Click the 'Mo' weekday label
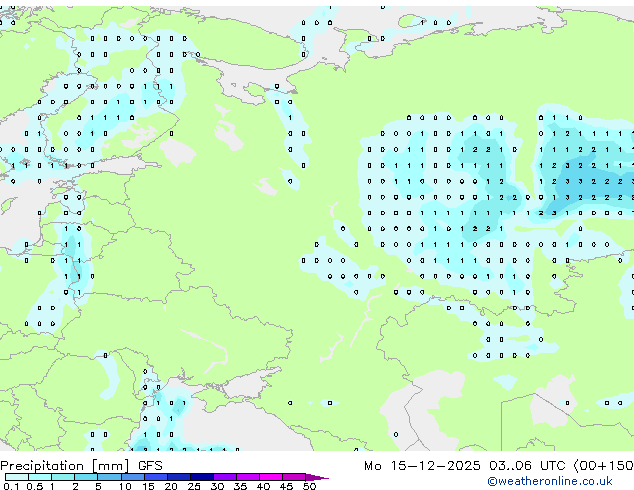 (373, 466)
